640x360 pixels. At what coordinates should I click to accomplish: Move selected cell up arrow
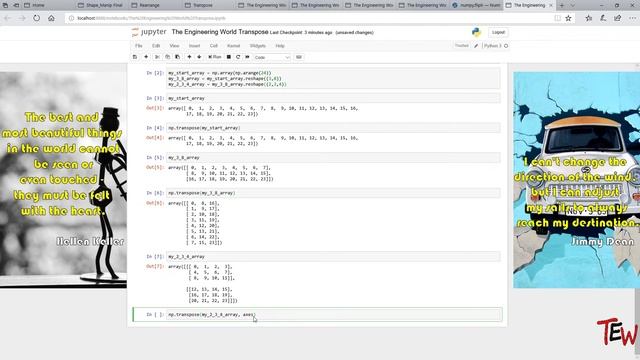click(189, 57)
